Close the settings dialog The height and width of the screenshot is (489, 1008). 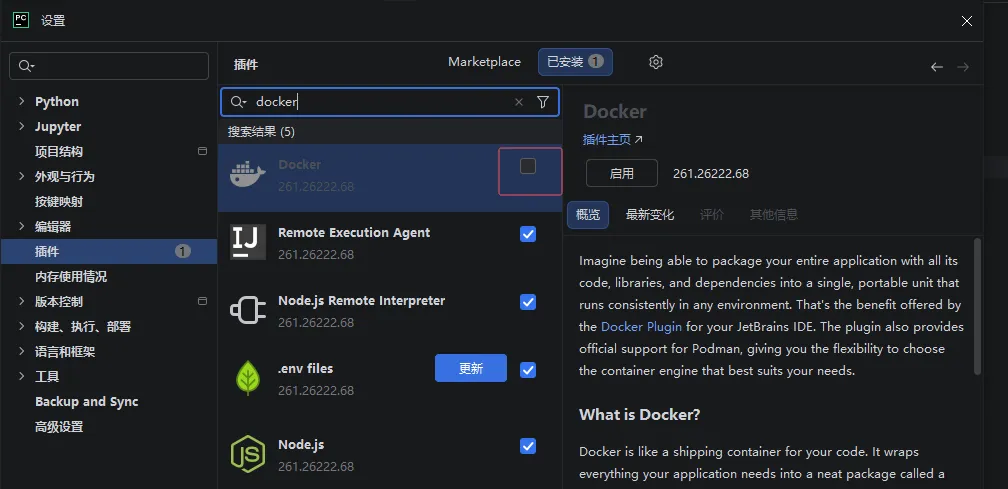coord(966,21)
